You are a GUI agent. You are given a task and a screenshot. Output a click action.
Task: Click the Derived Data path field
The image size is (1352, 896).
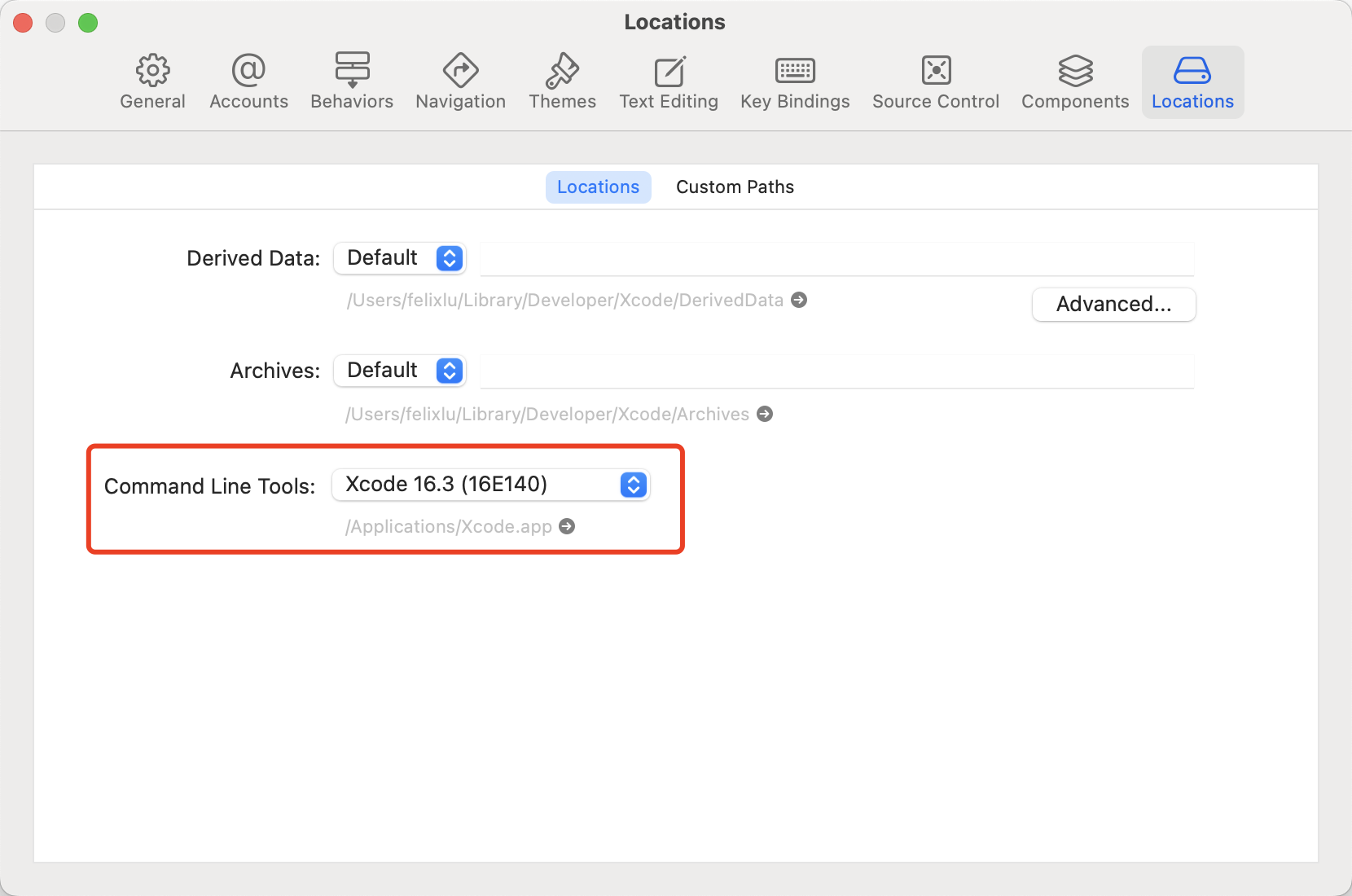[x=837, y=259]
